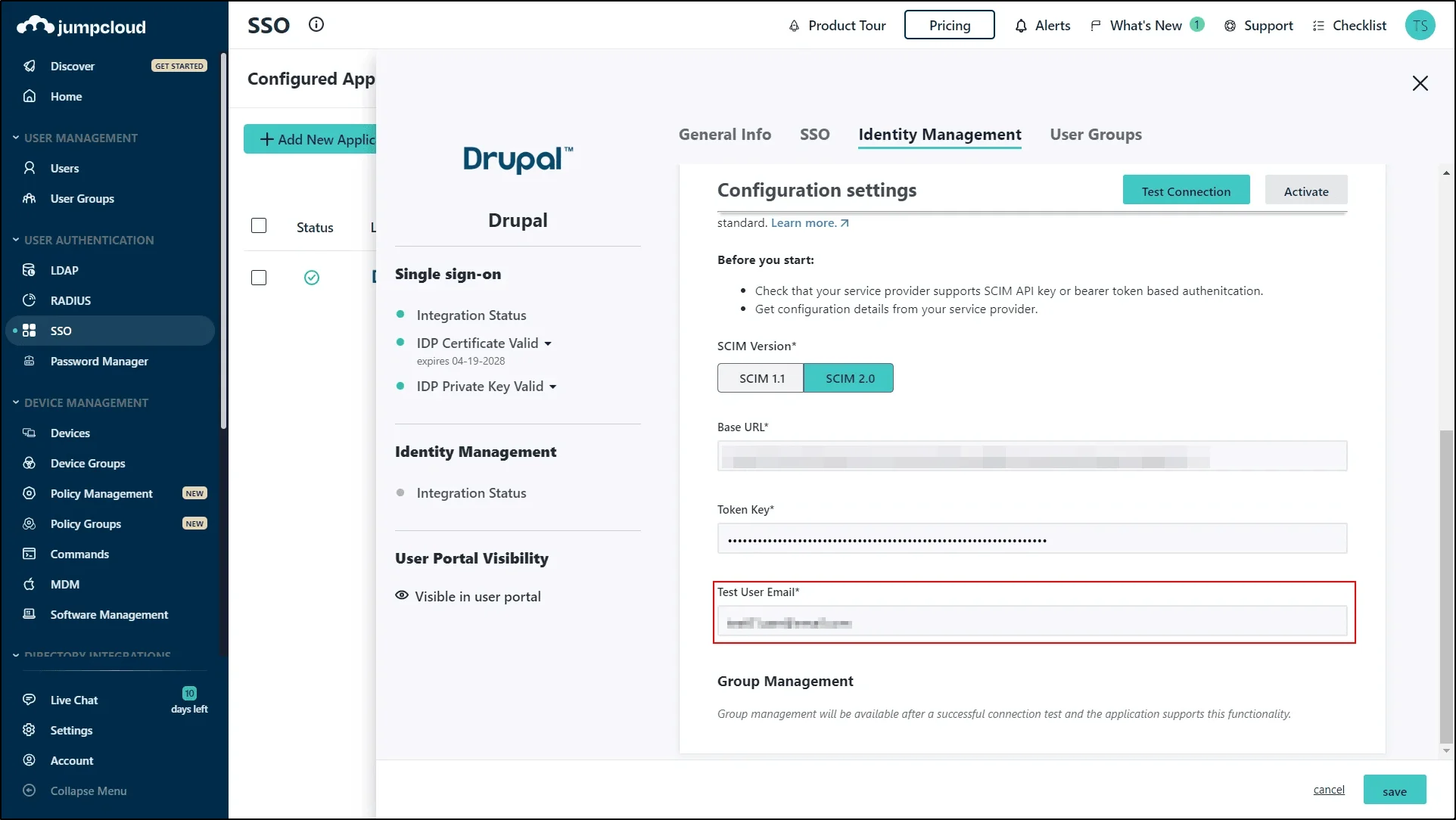Viewport: 1456px width, 820px height.
Task: Click the Pricing button
Action: (950, 25)
